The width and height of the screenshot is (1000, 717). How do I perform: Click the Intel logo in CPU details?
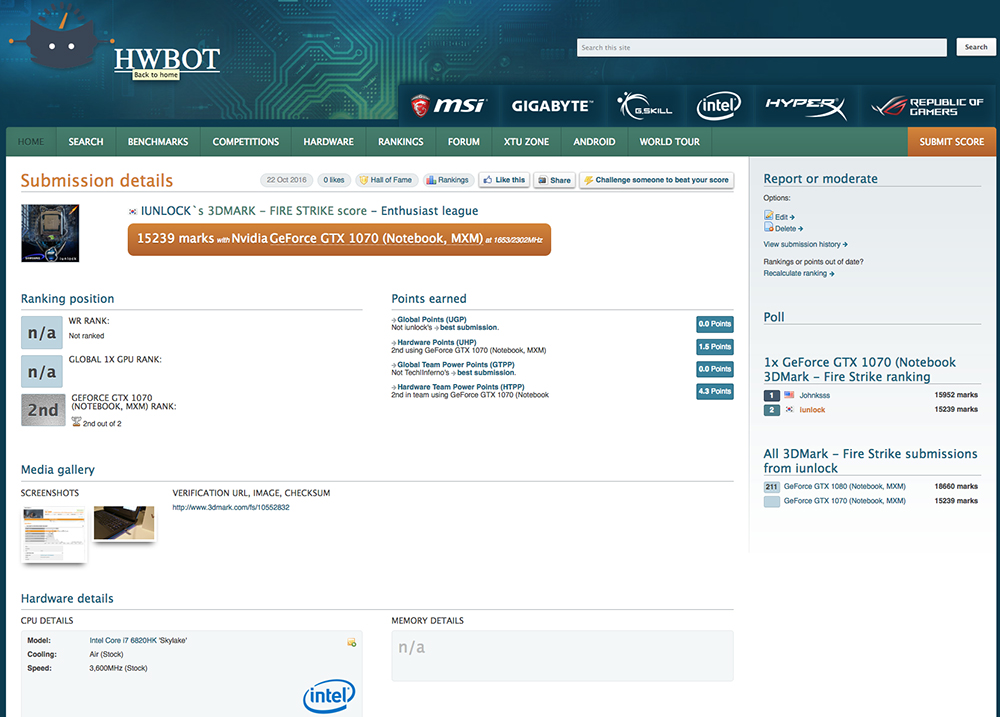click(329, 695)
